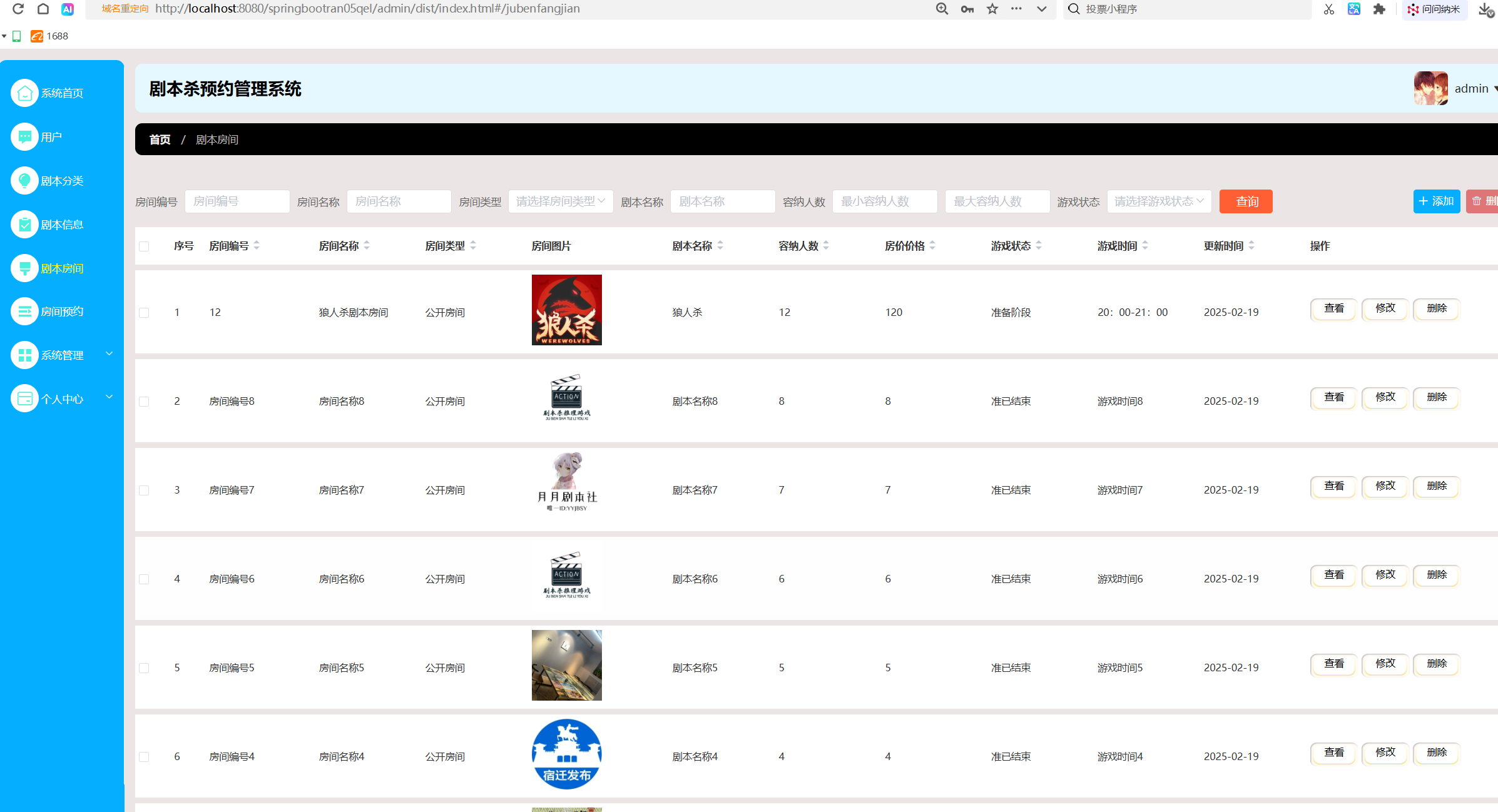The height and width of the screenshot is (812, 1498).
Task: Click the 系统首页 home icon in sidebar
Action: [24, 93]
